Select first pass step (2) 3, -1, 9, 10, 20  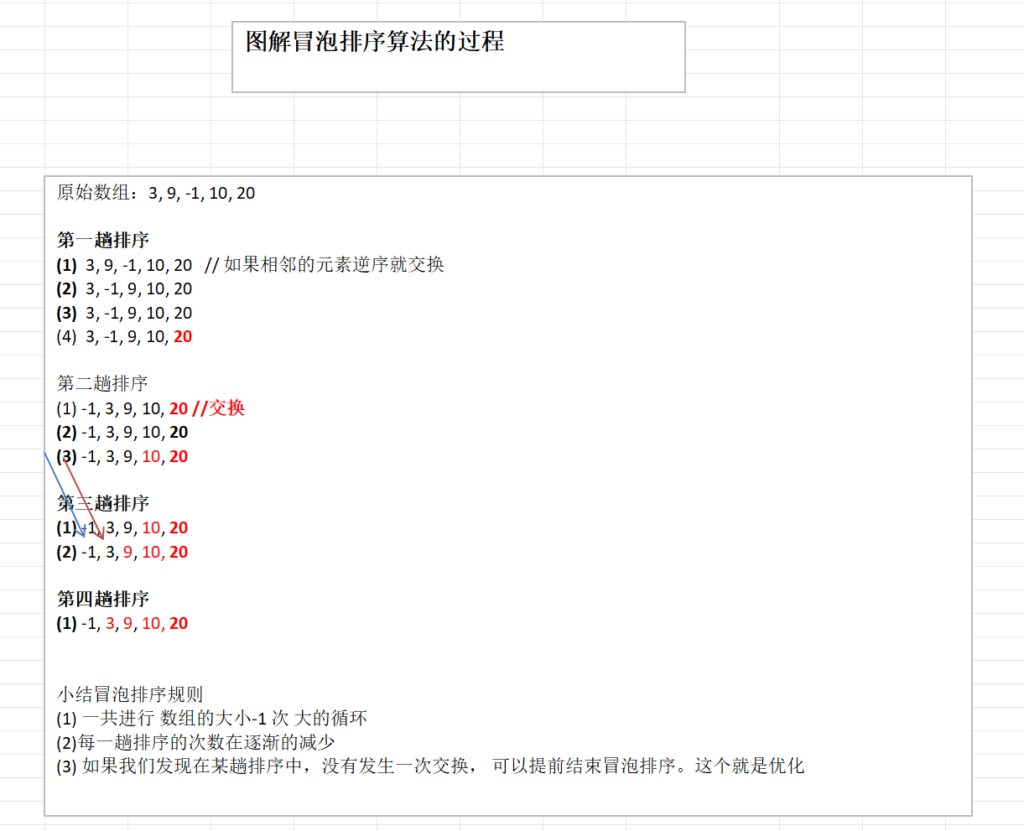[x=124, y=289]
